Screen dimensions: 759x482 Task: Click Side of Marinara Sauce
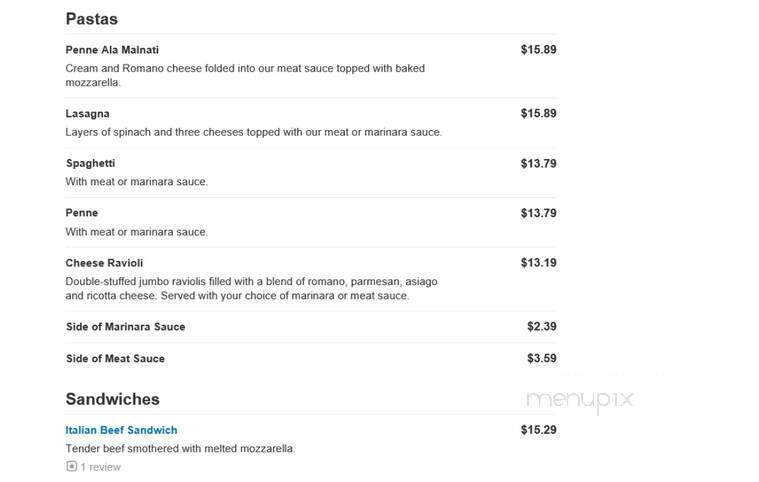click(125, 327)
